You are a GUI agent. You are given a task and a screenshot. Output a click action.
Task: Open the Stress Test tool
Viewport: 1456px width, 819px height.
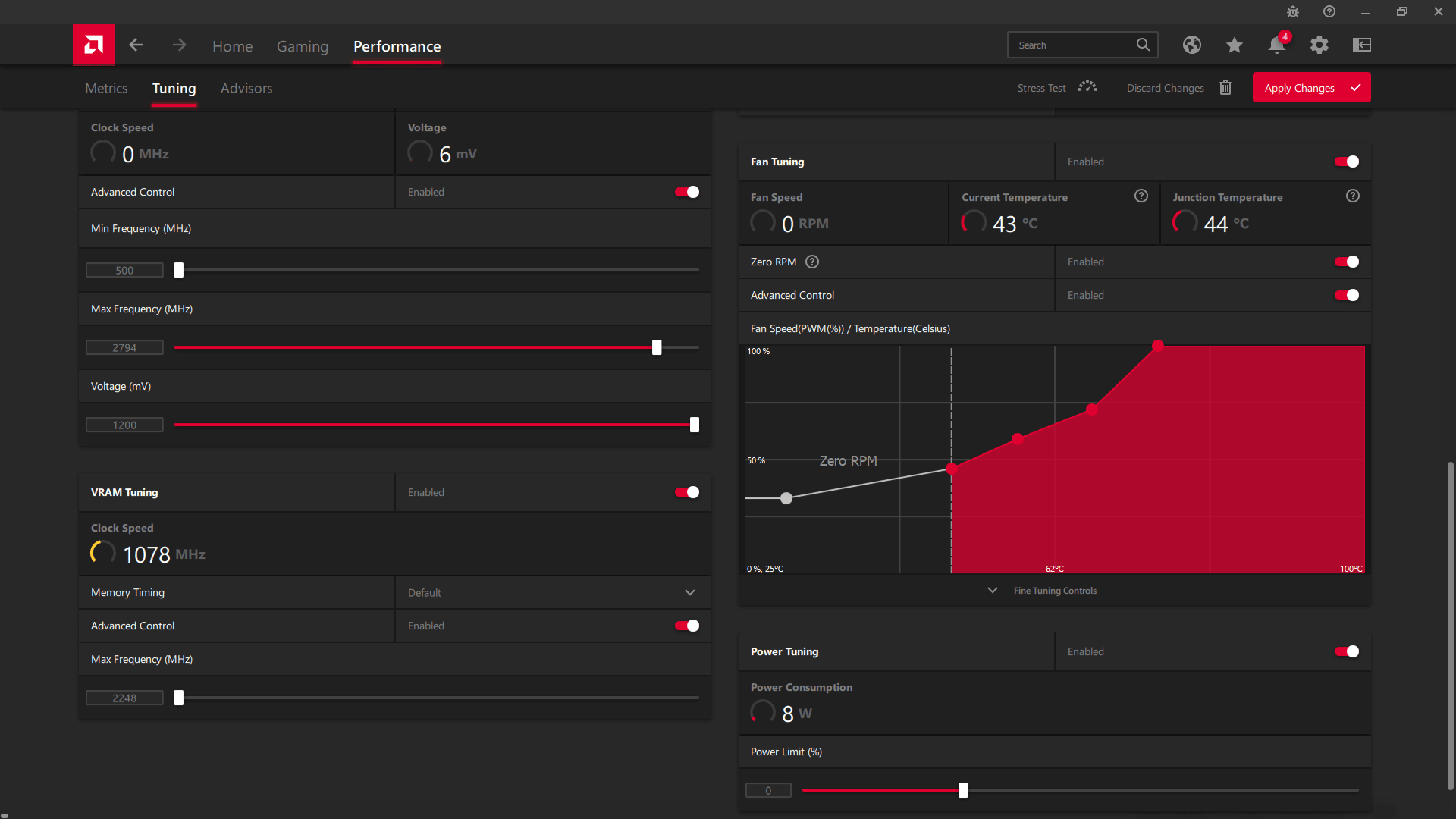pos(1055,88)
